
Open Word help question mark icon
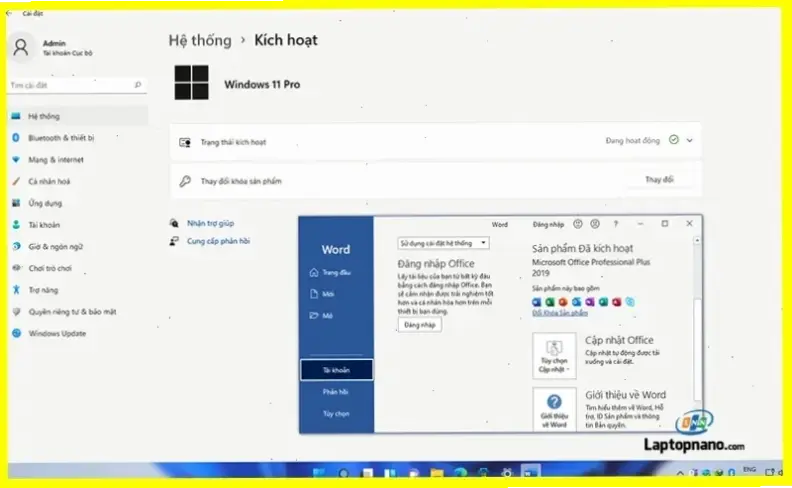pyautogui.click(x=615, y=224)
